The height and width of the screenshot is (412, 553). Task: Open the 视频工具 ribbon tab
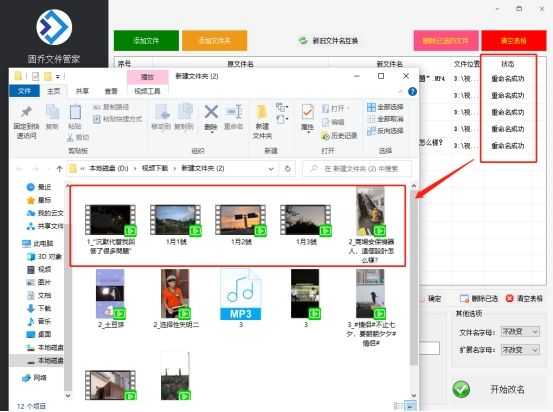point(147,91)
